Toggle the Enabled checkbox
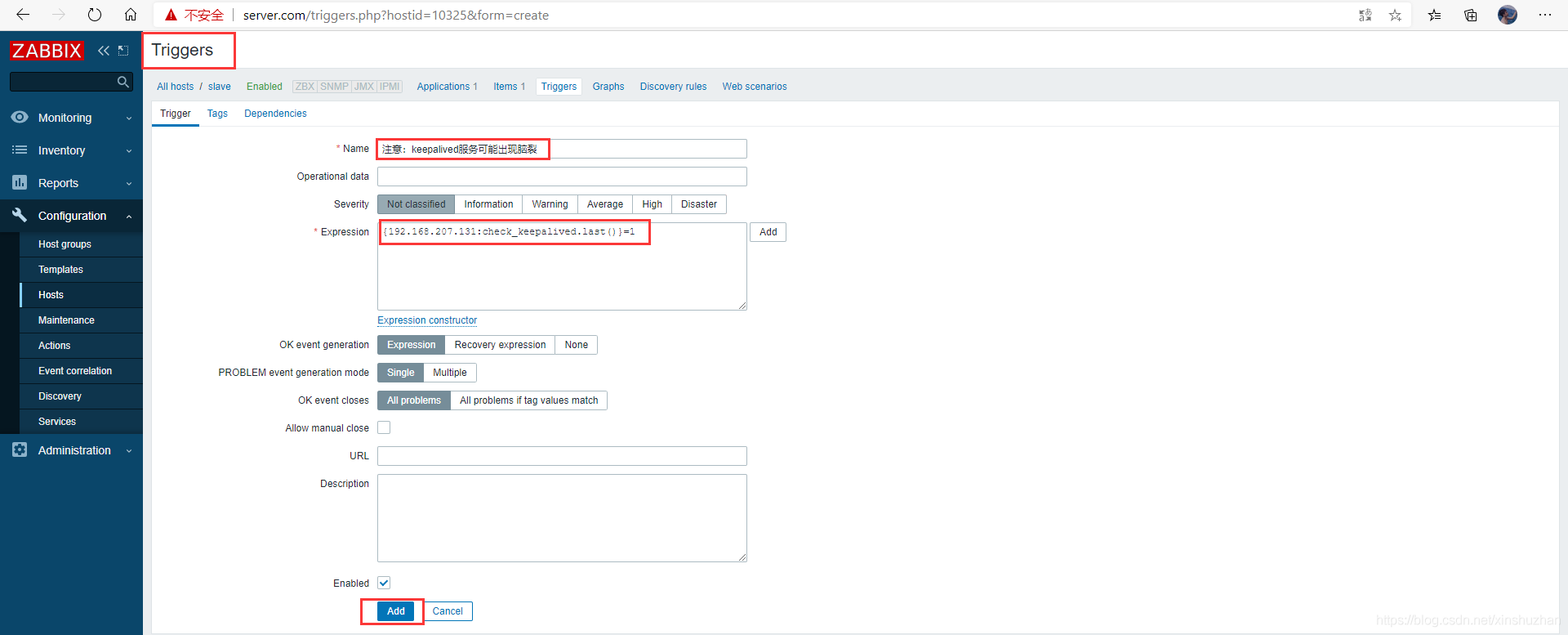This screenshot has height=635, width=1568. pos(384,583)
